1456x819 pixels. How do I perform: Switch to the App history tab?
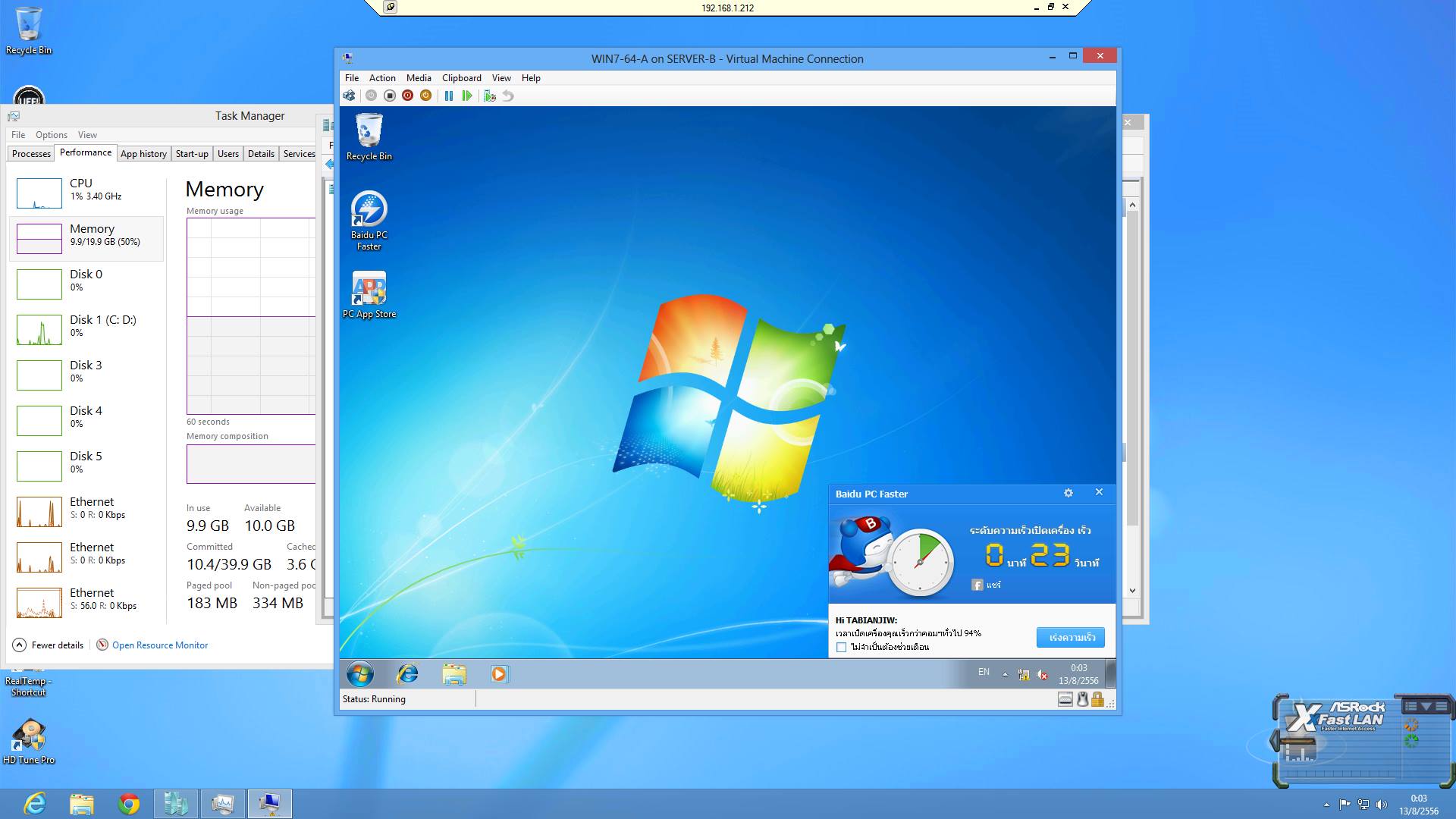tap(143, 154)
